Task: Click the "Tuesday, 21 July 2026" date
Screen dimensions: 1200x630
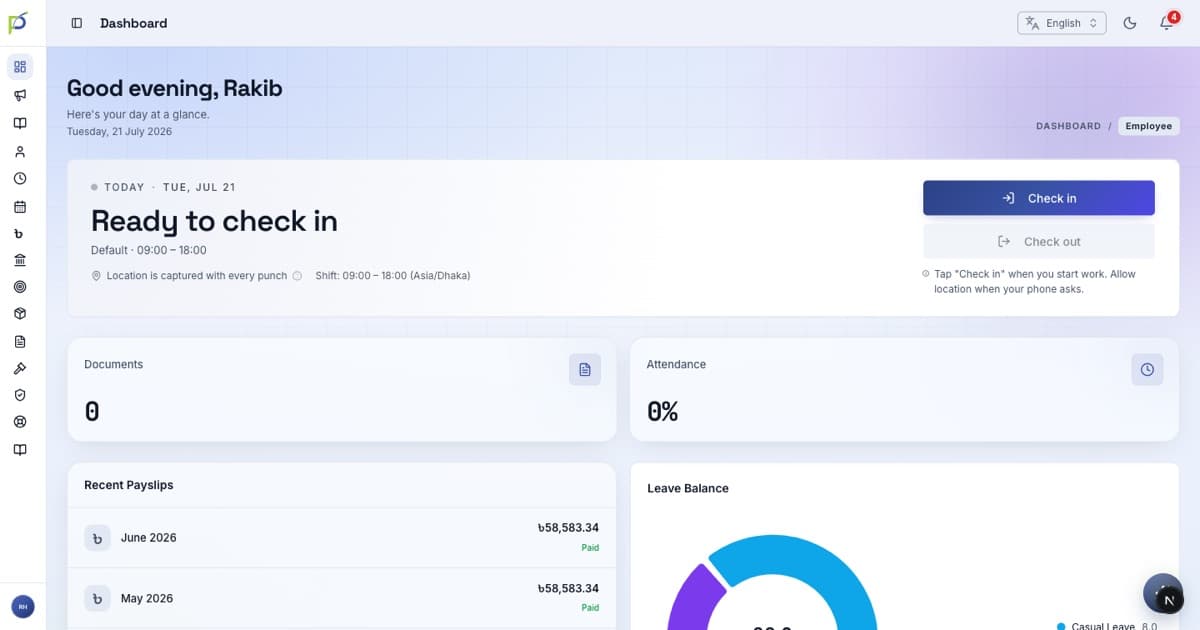Action: click(119, 132)
